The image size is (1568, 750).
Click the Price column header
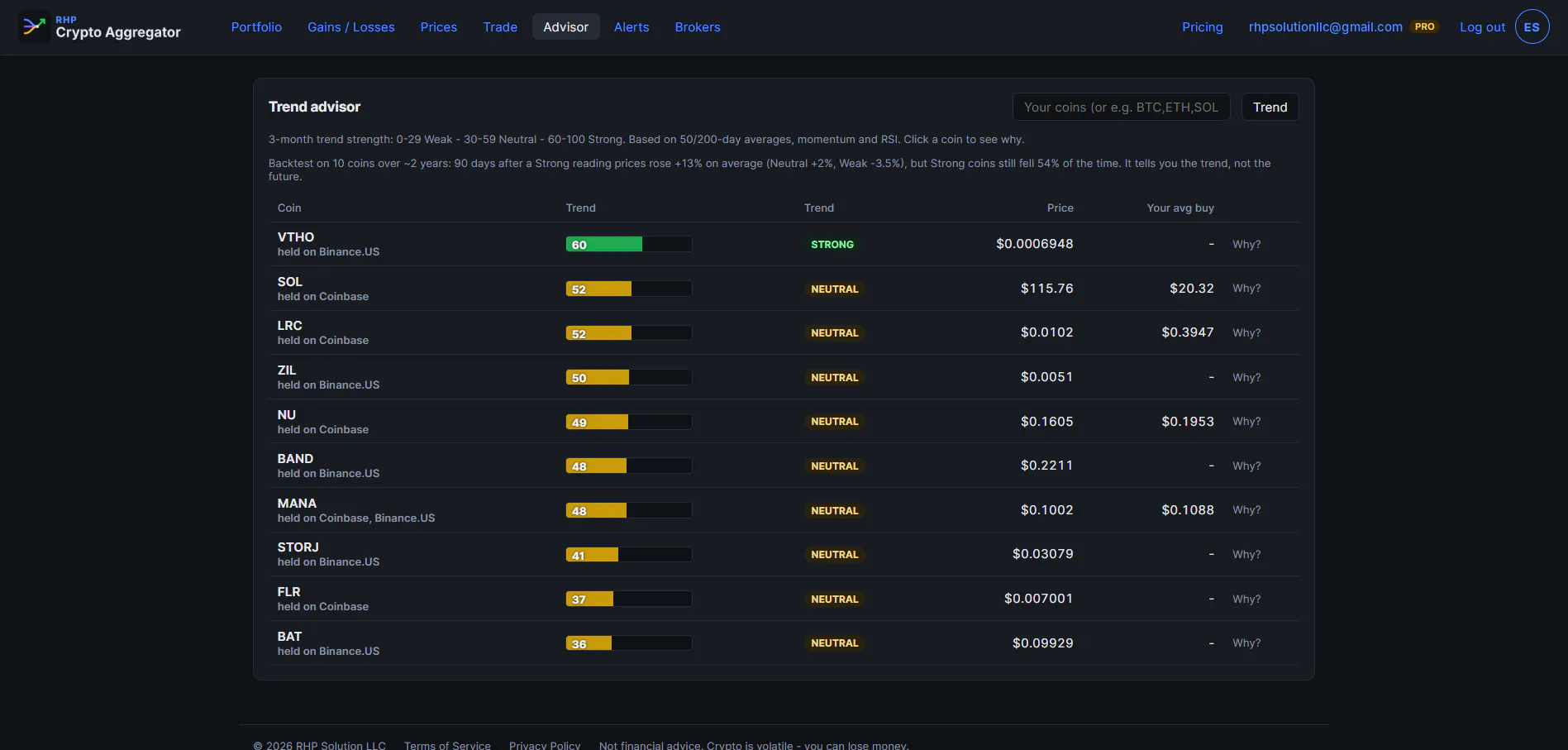pyautogui.click(x=1060, y=208)
